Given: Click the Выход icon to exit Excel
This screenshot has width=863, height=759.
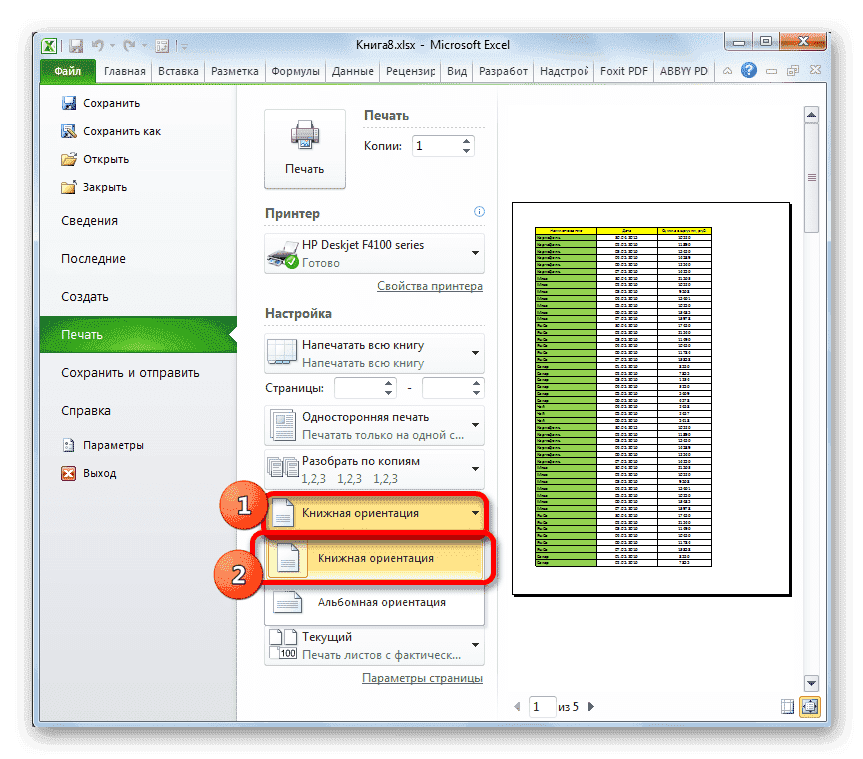Looking at the screenshot, I should click(68, 473).
